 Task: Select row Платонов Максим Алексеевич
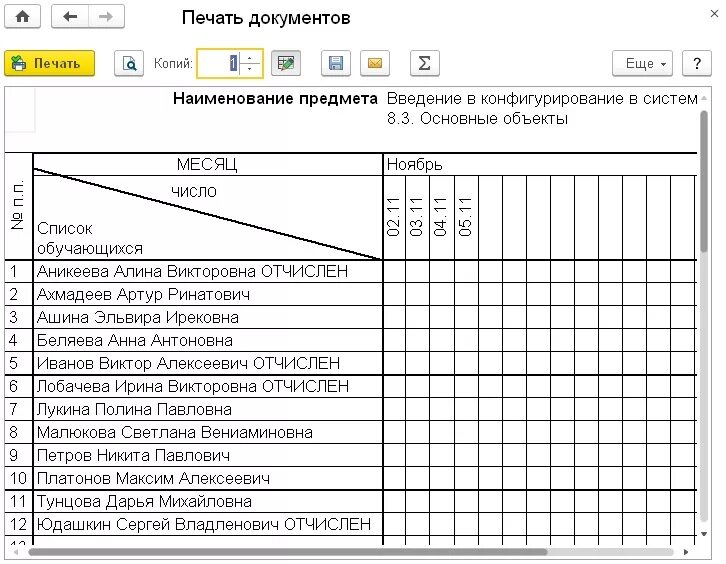click(208, 478)
